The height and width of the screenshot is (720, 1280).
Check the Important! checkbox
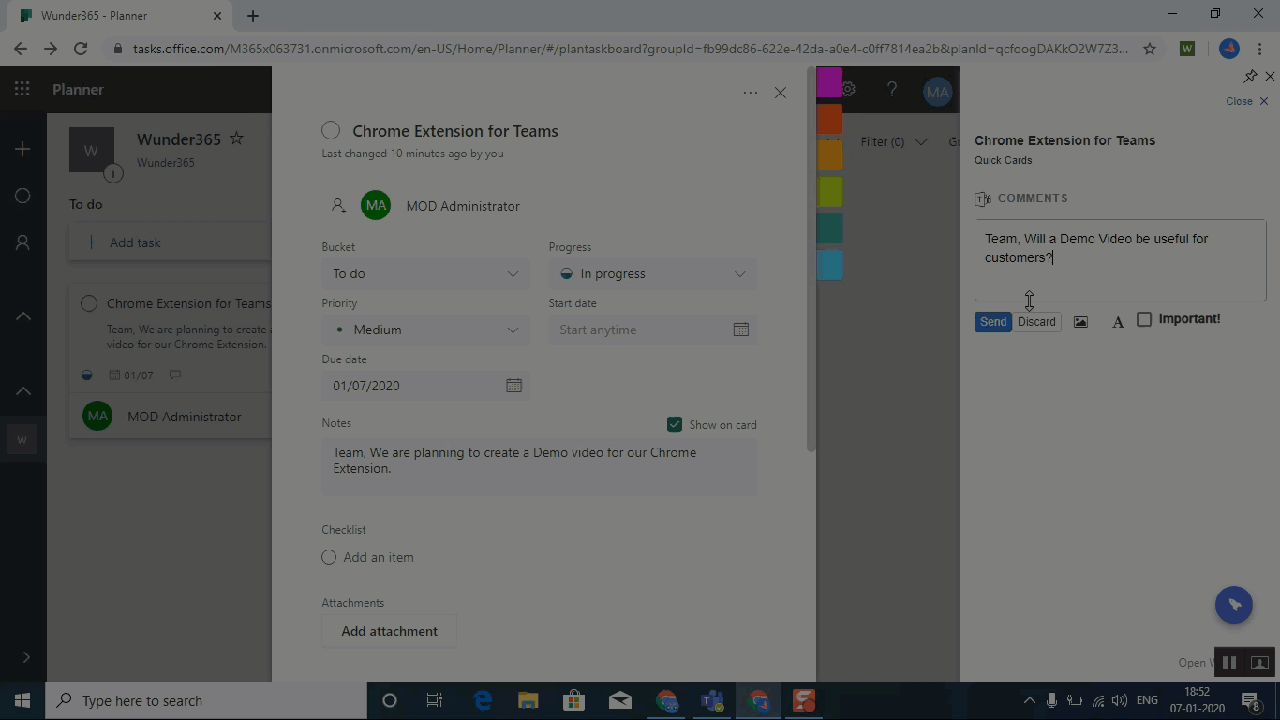point(1145,319)
